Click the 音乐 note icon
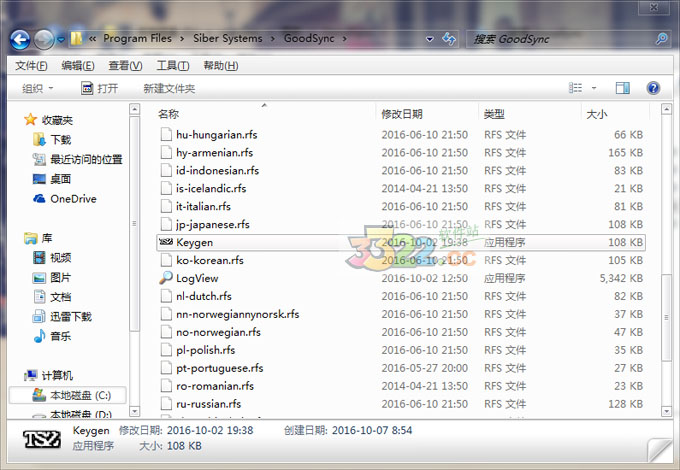680x470 pixels. (x=39, y=336)
